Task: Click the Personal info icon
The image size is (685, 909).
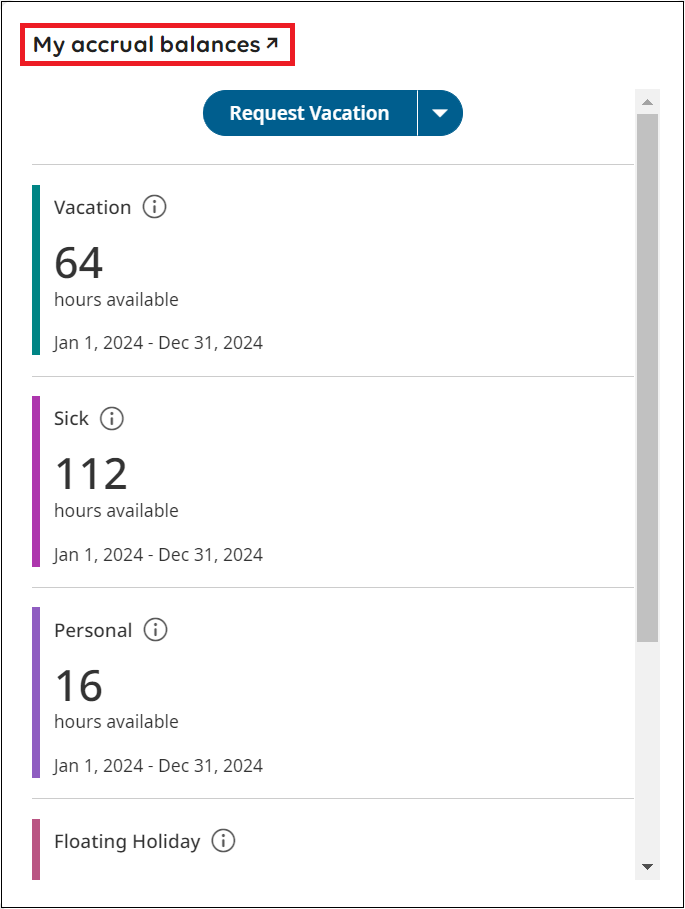Action: point(155,630)
